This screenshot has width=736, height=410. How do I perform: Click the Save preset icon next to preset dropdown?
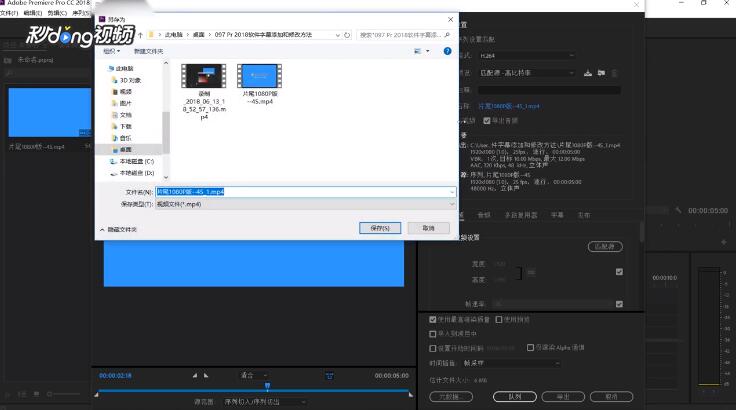[588, 73]
